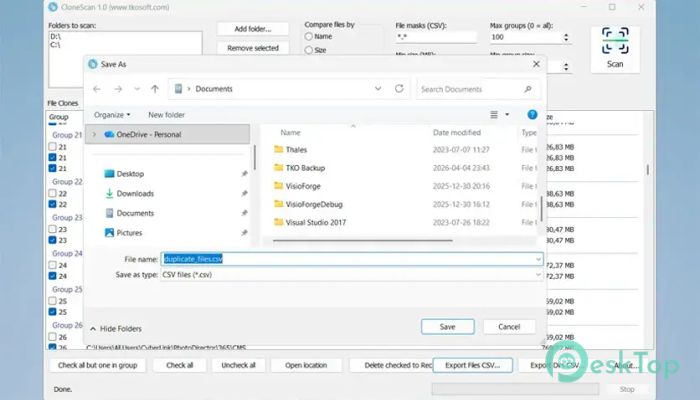Uncheck the checked file in Group 22
Image resolution: width=700 pixels, height=400 pixels.
click(52, 204)
